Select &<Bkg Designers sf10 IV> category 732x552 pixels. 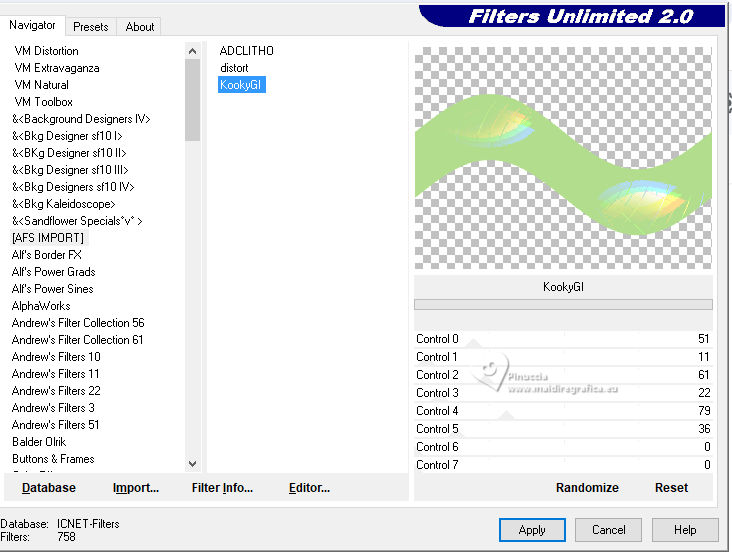coord(73,187)
